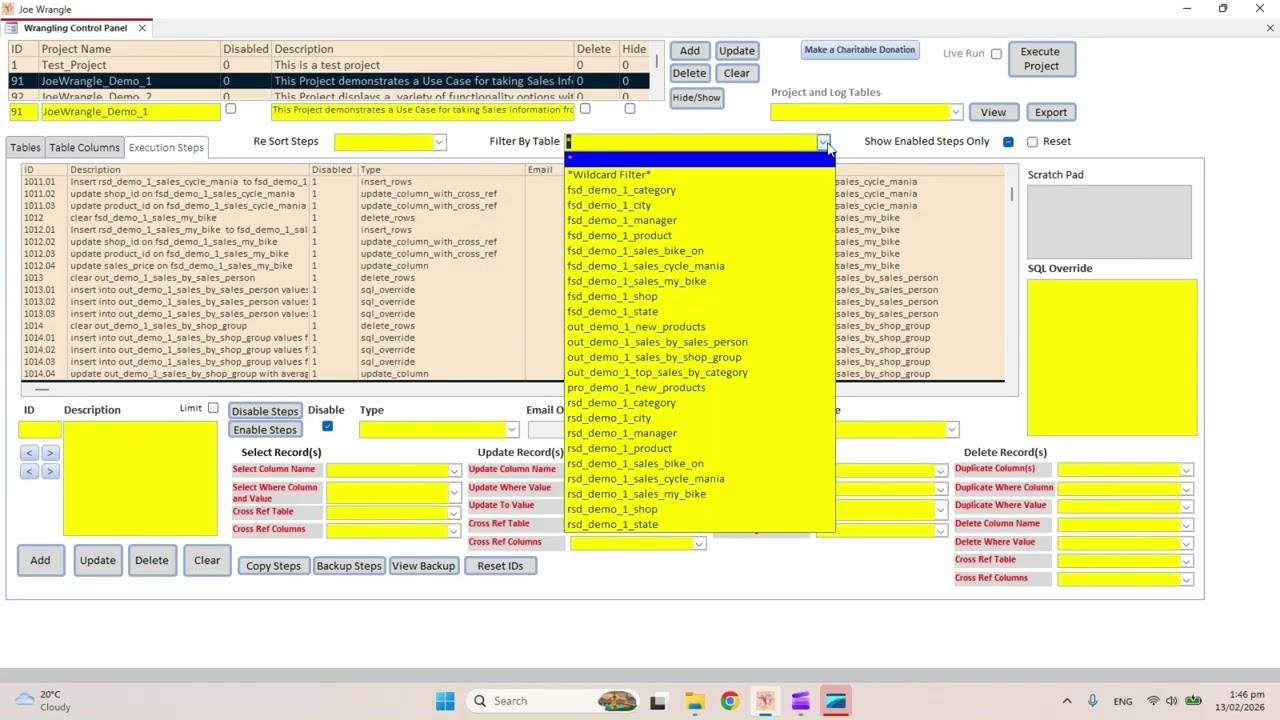Click the red-highlighted app icon in taskbar
The width and height of the screenshot is (1280, 720).
point(836,701)
